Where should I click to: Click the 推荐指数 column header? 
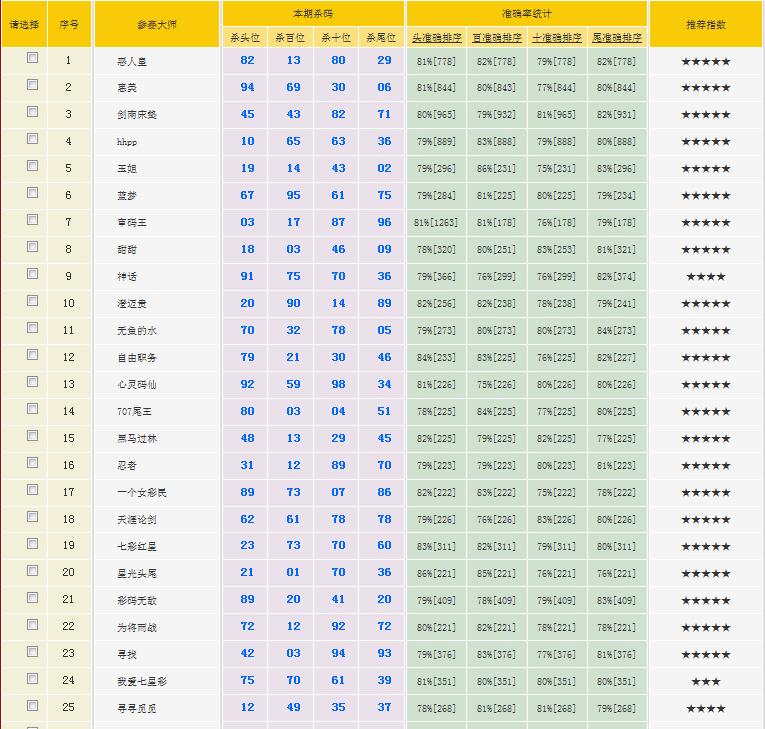(706, 24)
